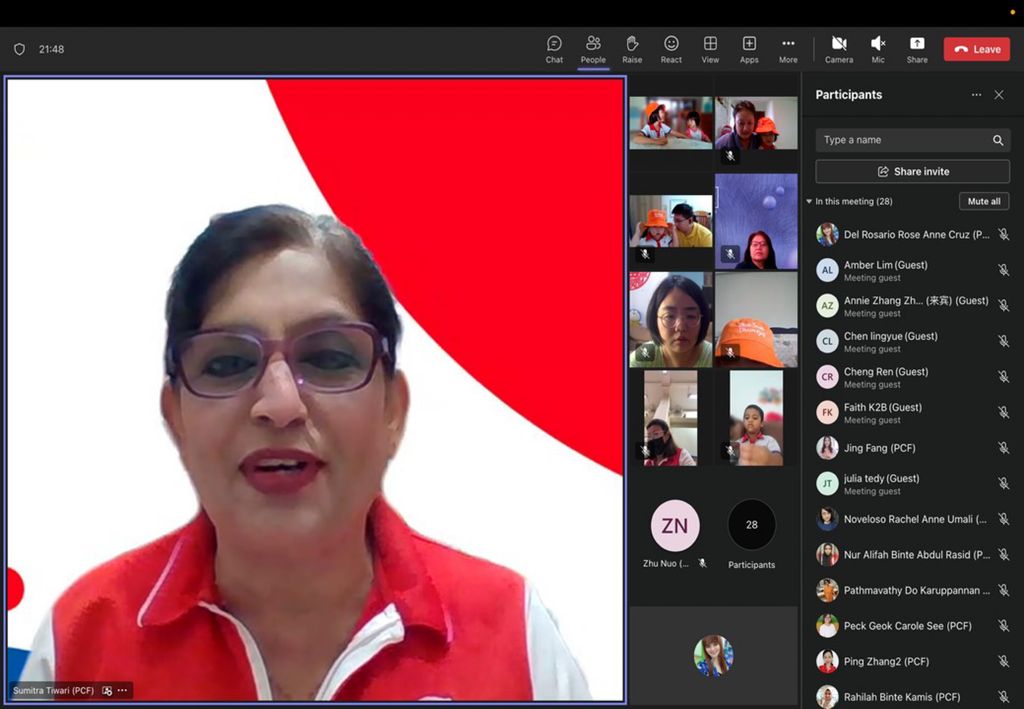Leave the meeting
1024x709 pixels.
977,49
